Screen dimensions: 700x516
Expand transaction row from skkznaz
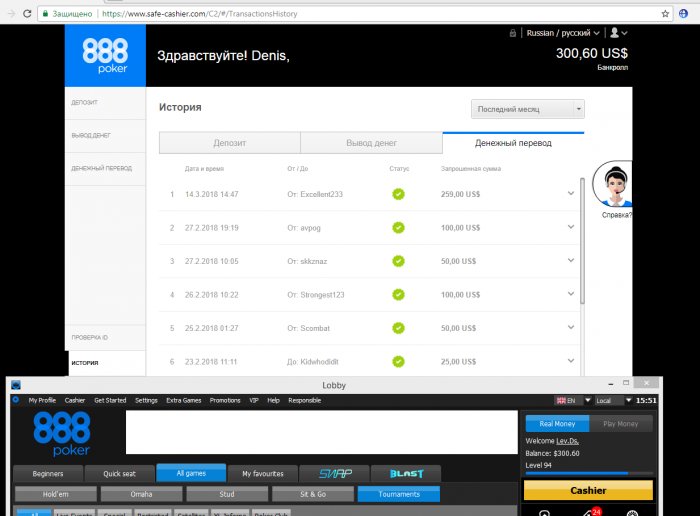pyautogui.click(x=571, y=260)
